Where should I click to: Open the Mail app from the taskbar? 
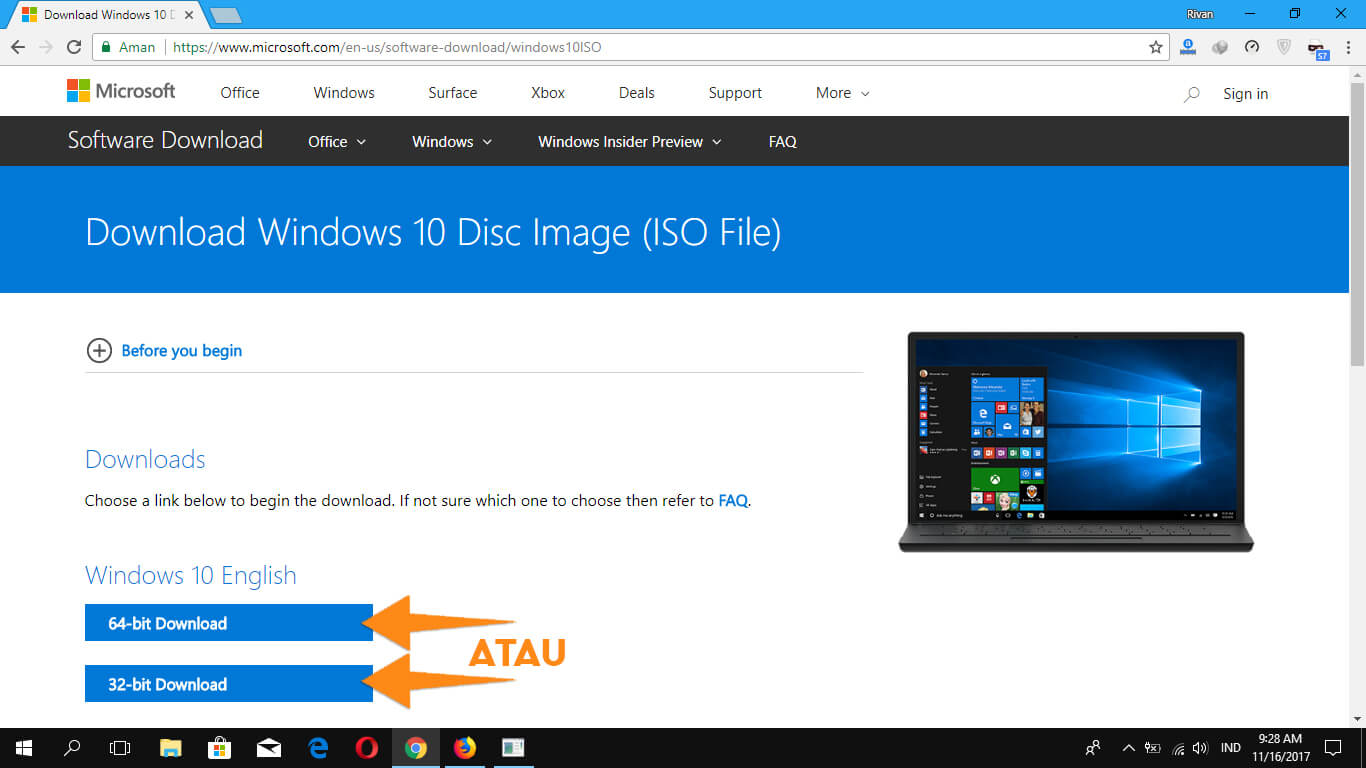click(269, 747)
